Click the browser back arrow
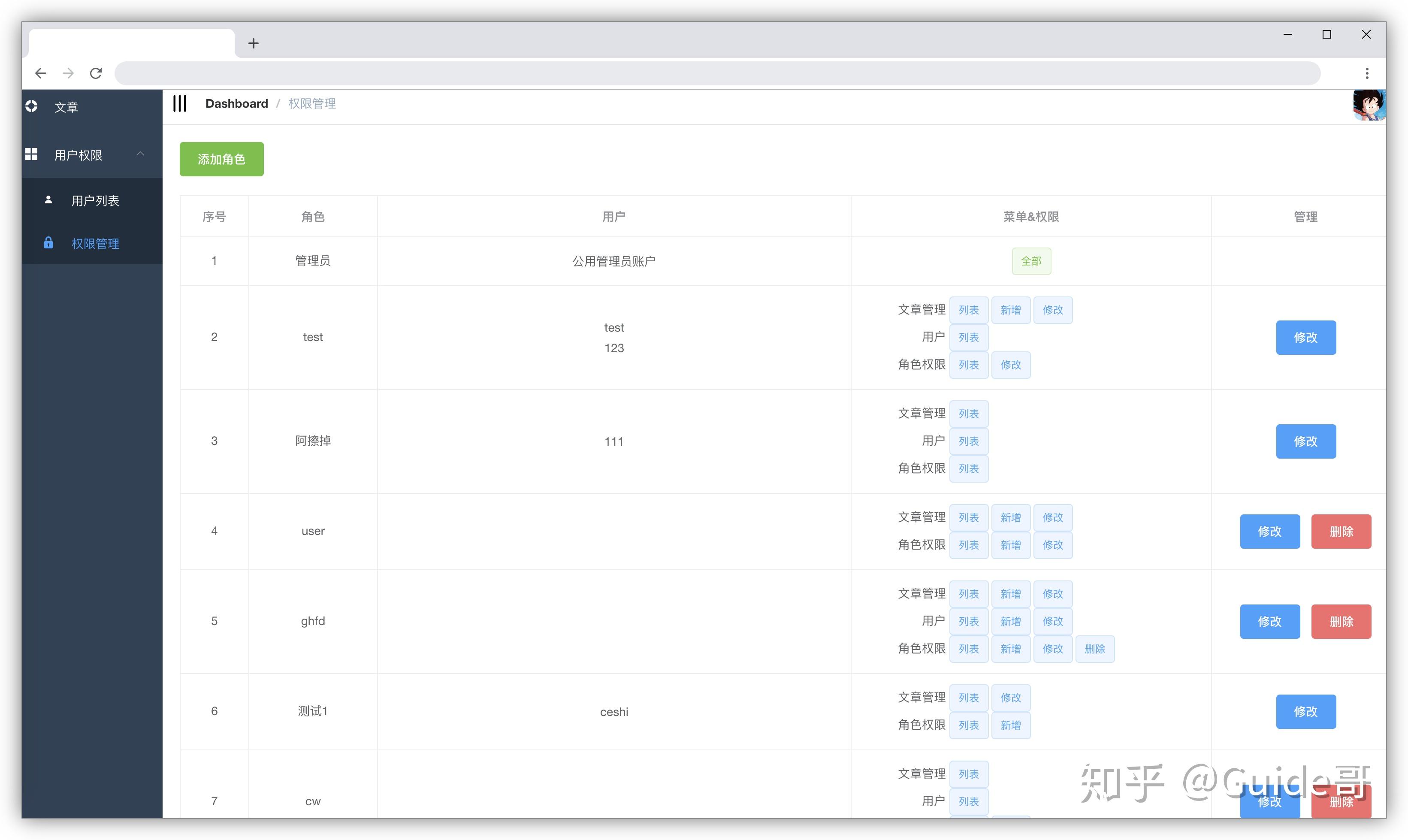The height and width of the screenshot is (840, 1408). 41,73
